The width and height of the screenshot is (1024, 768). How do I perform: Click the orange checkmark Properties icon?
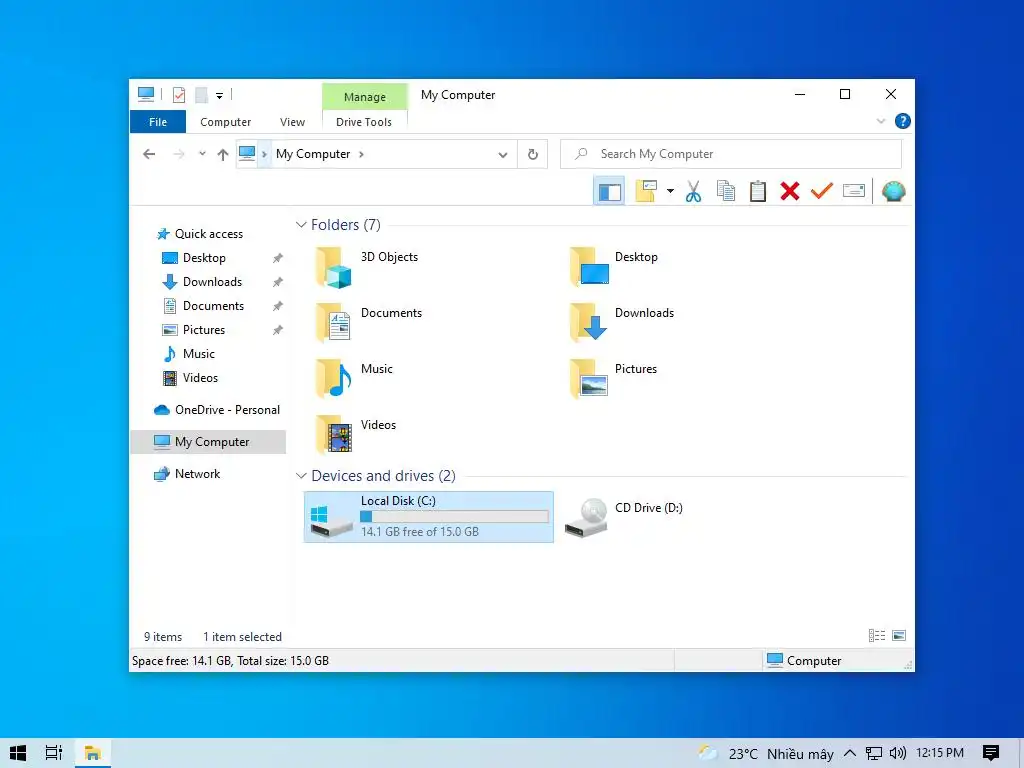[822, 191]
